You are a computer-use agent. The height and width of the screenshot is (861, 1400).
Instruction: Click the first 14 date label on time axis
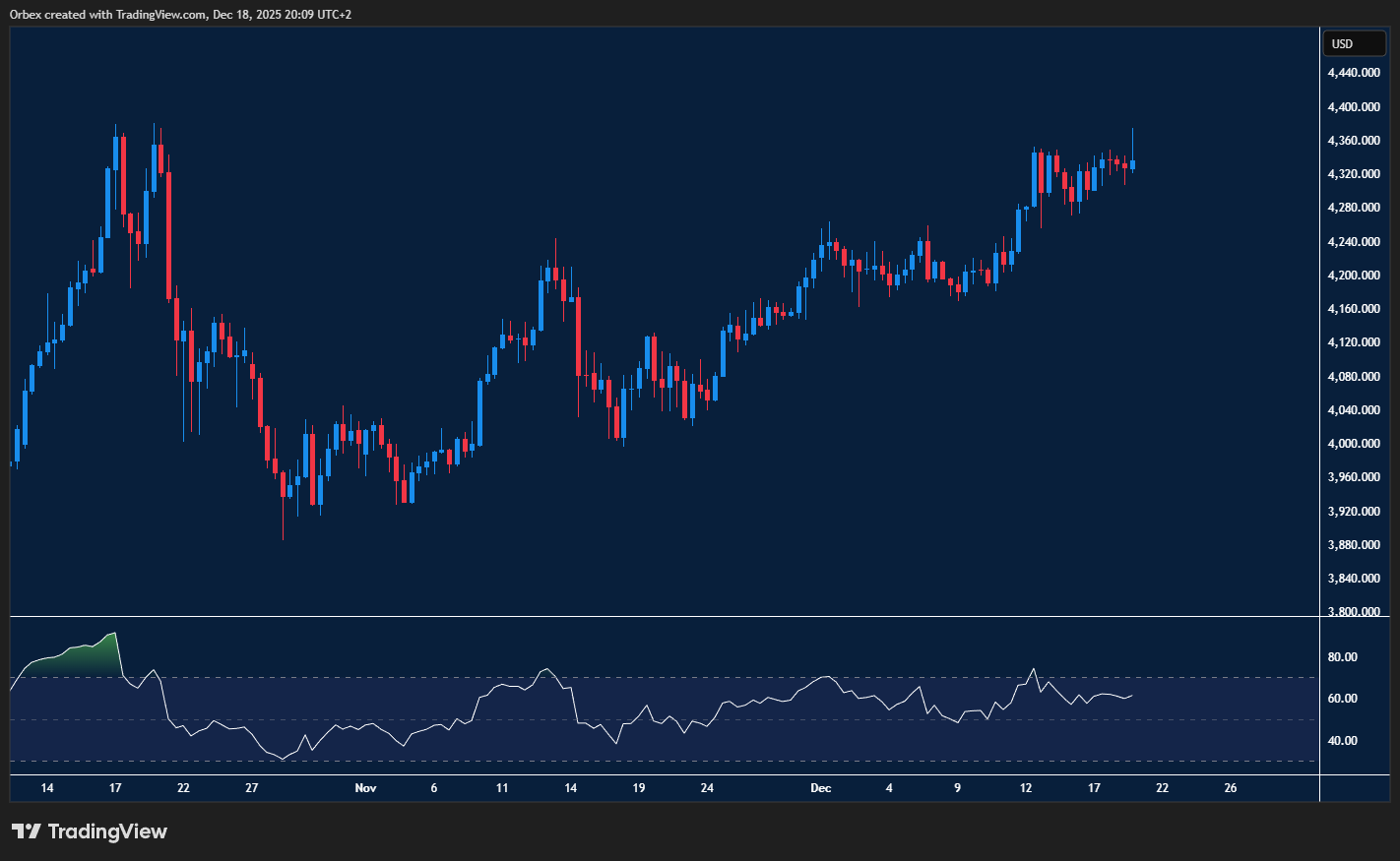pos(47,788)
